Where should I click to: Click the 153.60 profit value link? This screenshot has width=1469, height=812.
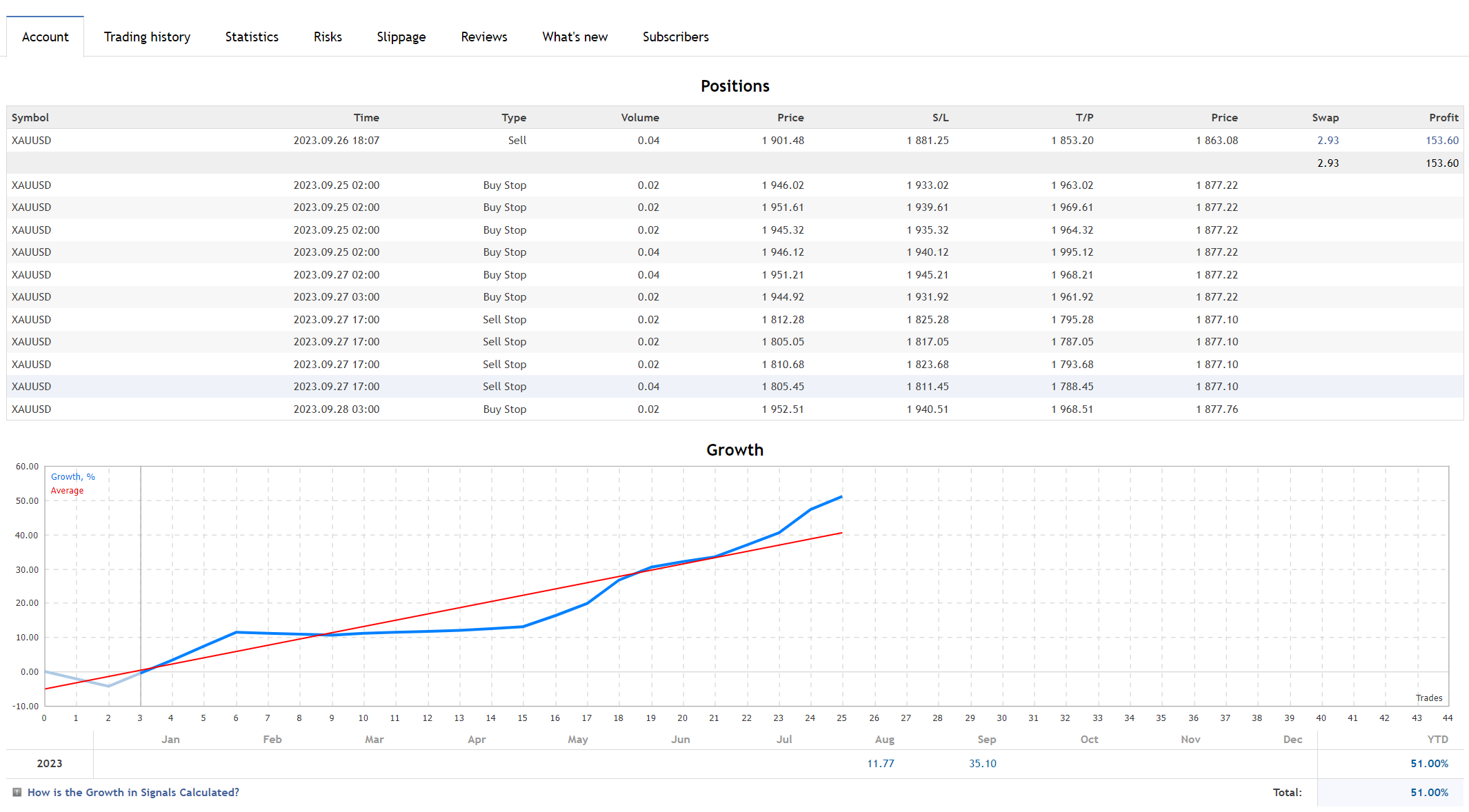[1441, 141]
